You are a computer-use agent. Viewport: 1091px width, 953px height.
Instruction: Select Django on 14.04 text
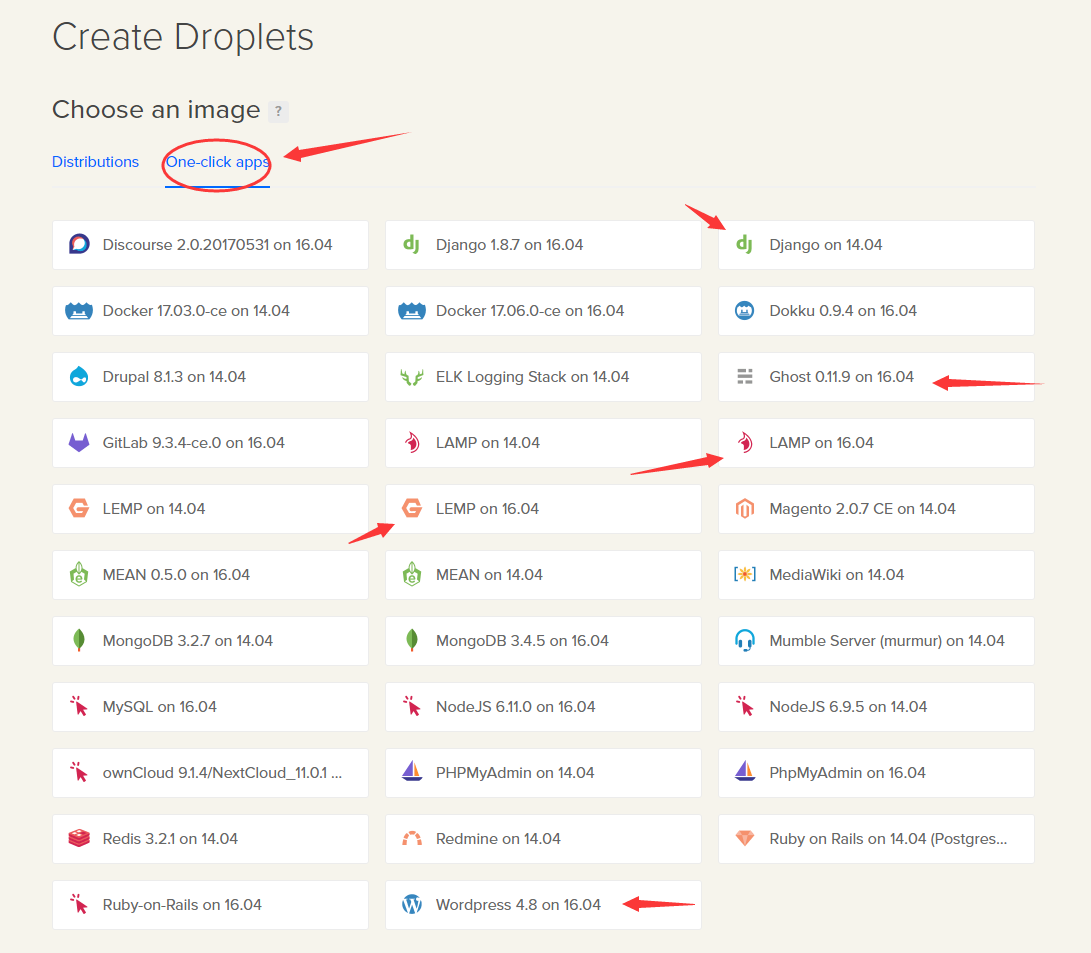point(825,245)
